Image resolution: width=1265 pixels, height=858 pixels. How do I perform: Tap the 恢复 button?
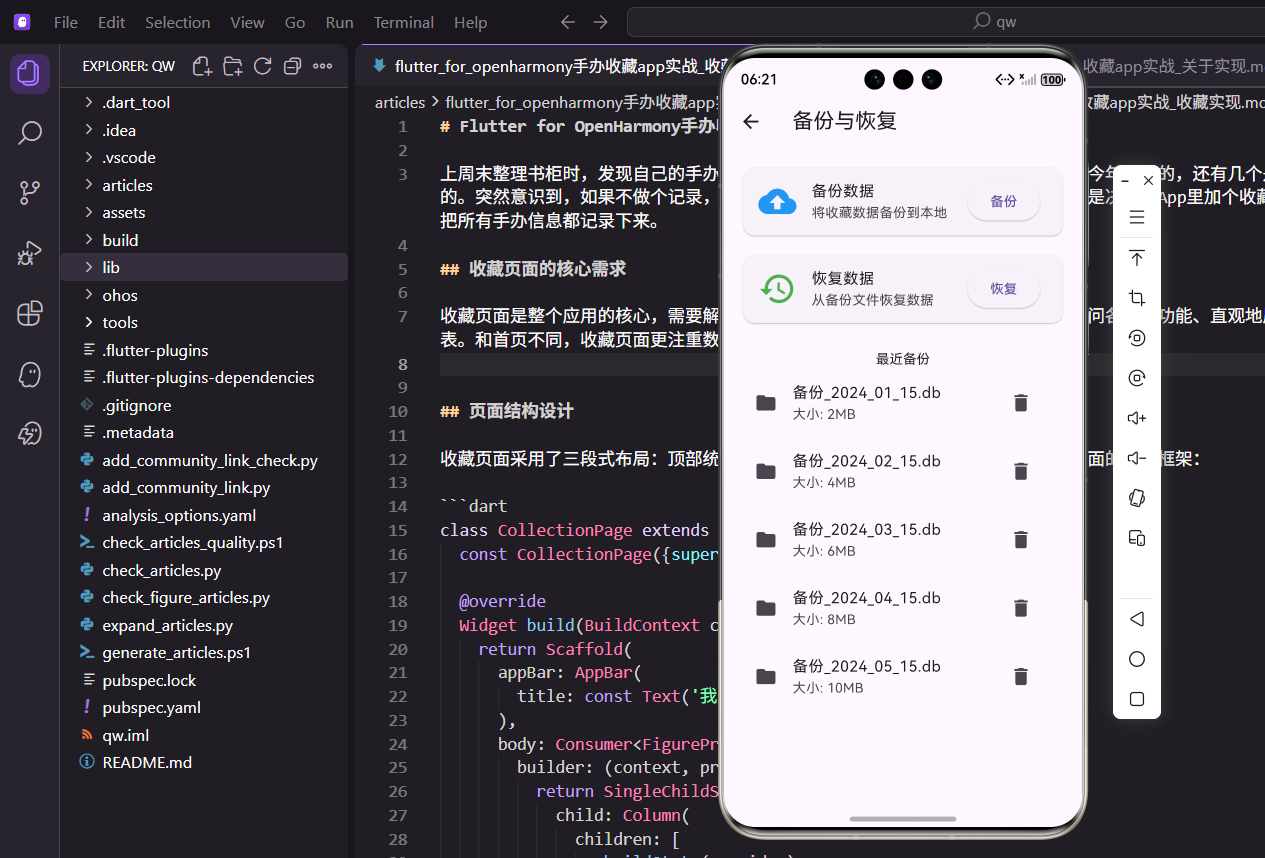pyautogui.click(x=1003, y=289)
